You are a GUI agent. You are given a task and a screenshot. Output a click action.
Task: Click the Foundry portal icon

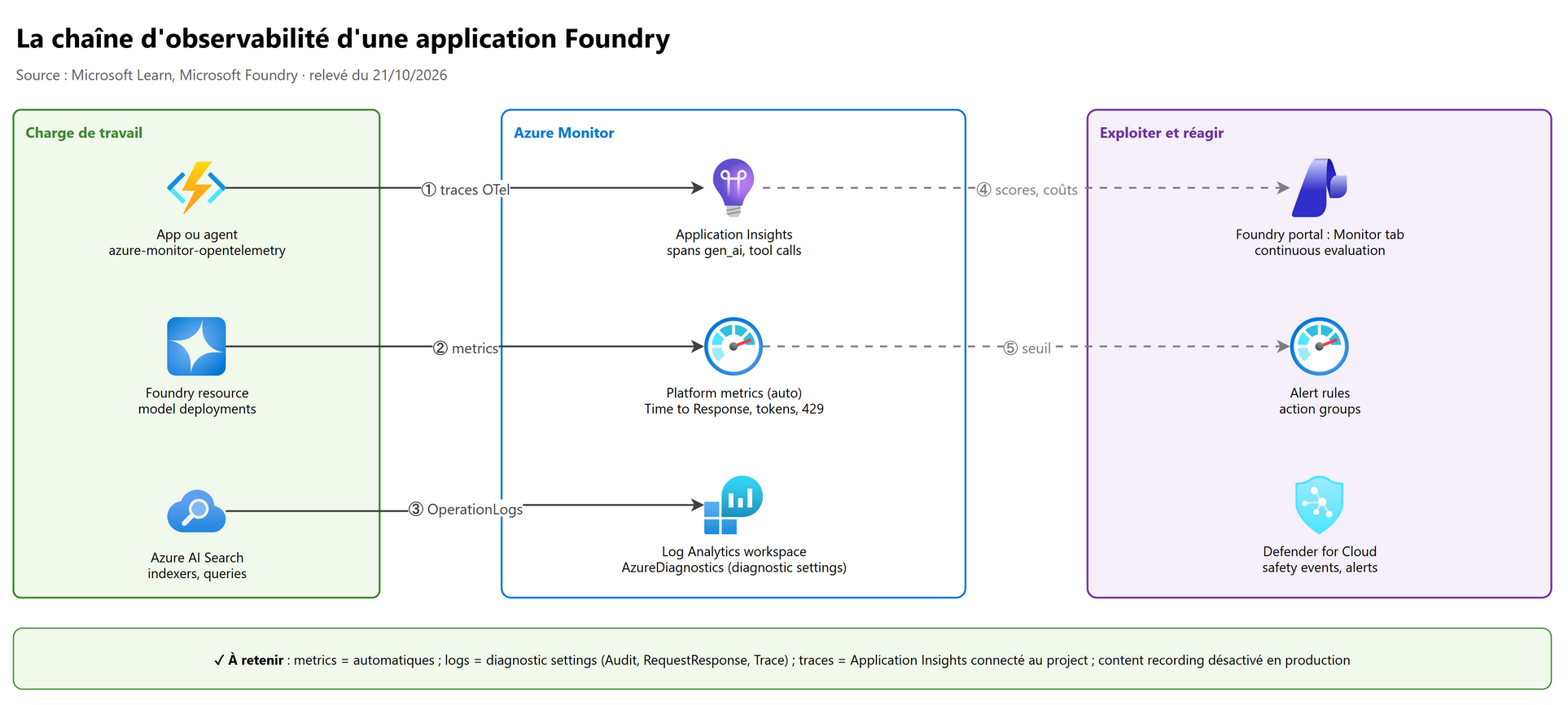[x=1320, y=188]
